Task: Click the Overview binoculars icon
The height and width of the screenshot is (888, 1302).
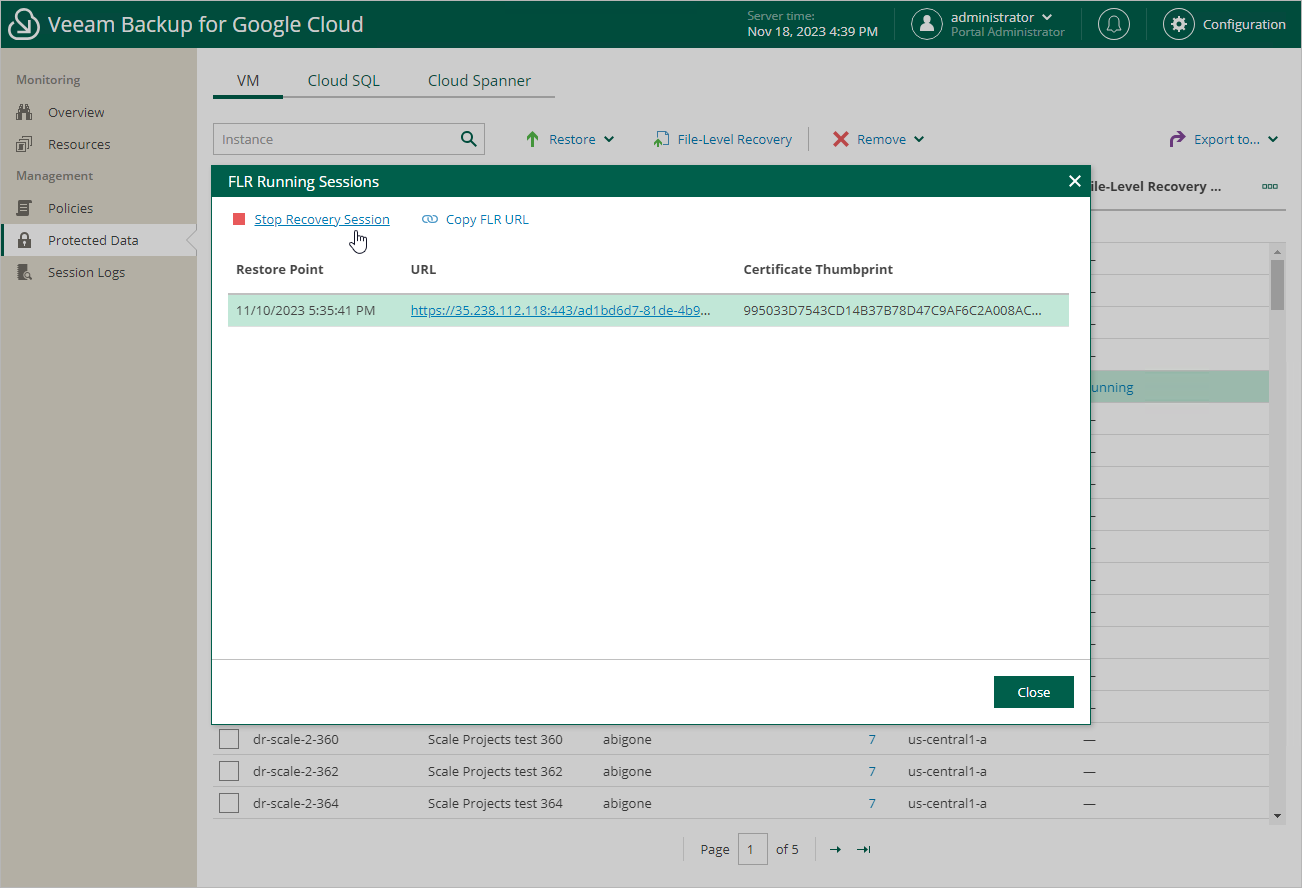Action: [x=25, y=112]
